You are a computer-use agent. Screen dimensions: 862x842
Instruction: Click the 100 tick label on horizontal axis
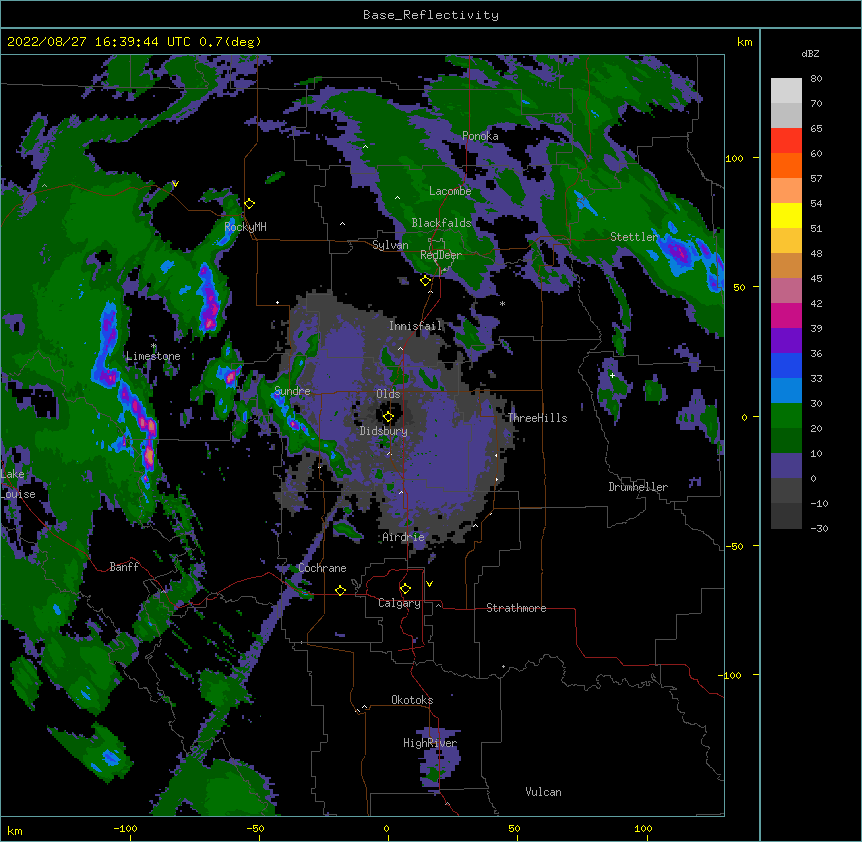click(643, 828)
